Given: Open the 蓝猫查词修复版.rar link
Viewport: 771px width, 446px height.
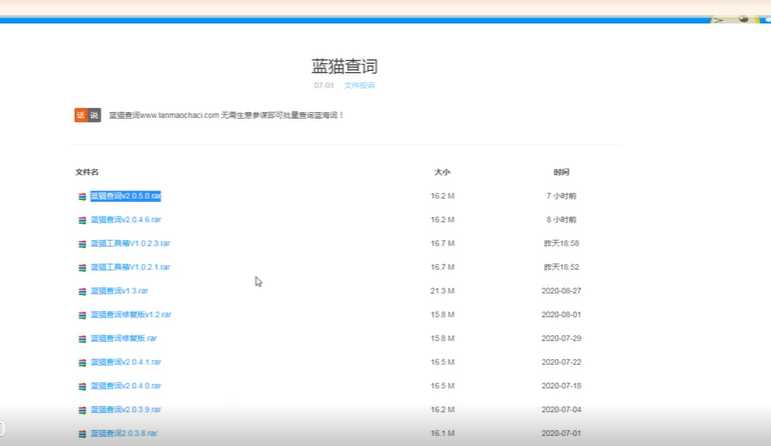Looking at the screenshot, I should coord(123,338).
